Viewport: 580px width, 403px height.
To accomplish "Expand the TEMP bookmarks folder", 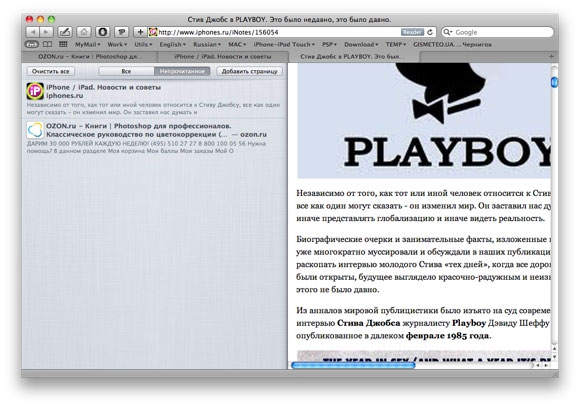I will tap(395, 44).
